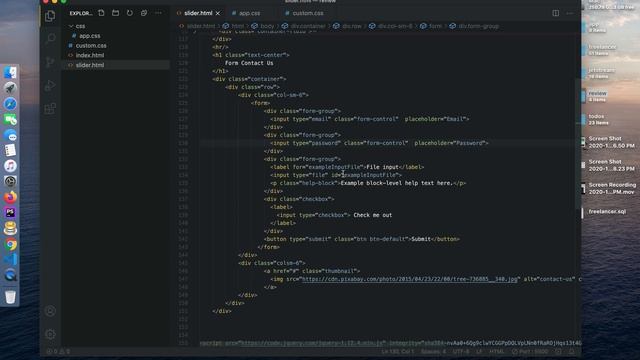Open editor more actions menu

(x=570, y=13)
